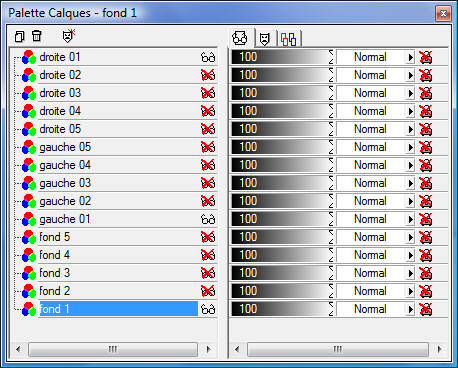Click the right arrow of the layer list scrollbar

point(208,349)
